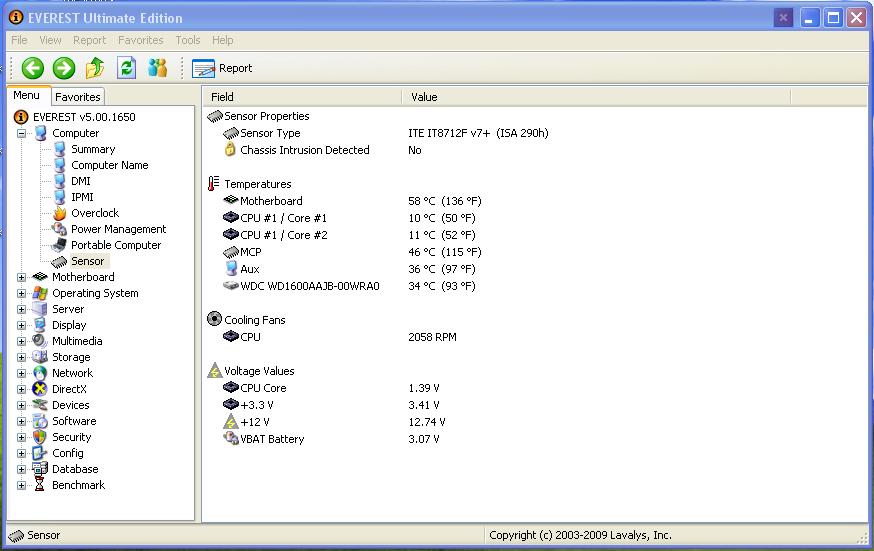874x551 pixels.
Task: Click the yellow up-level arrow icon
Action: [x=95, y=68]
